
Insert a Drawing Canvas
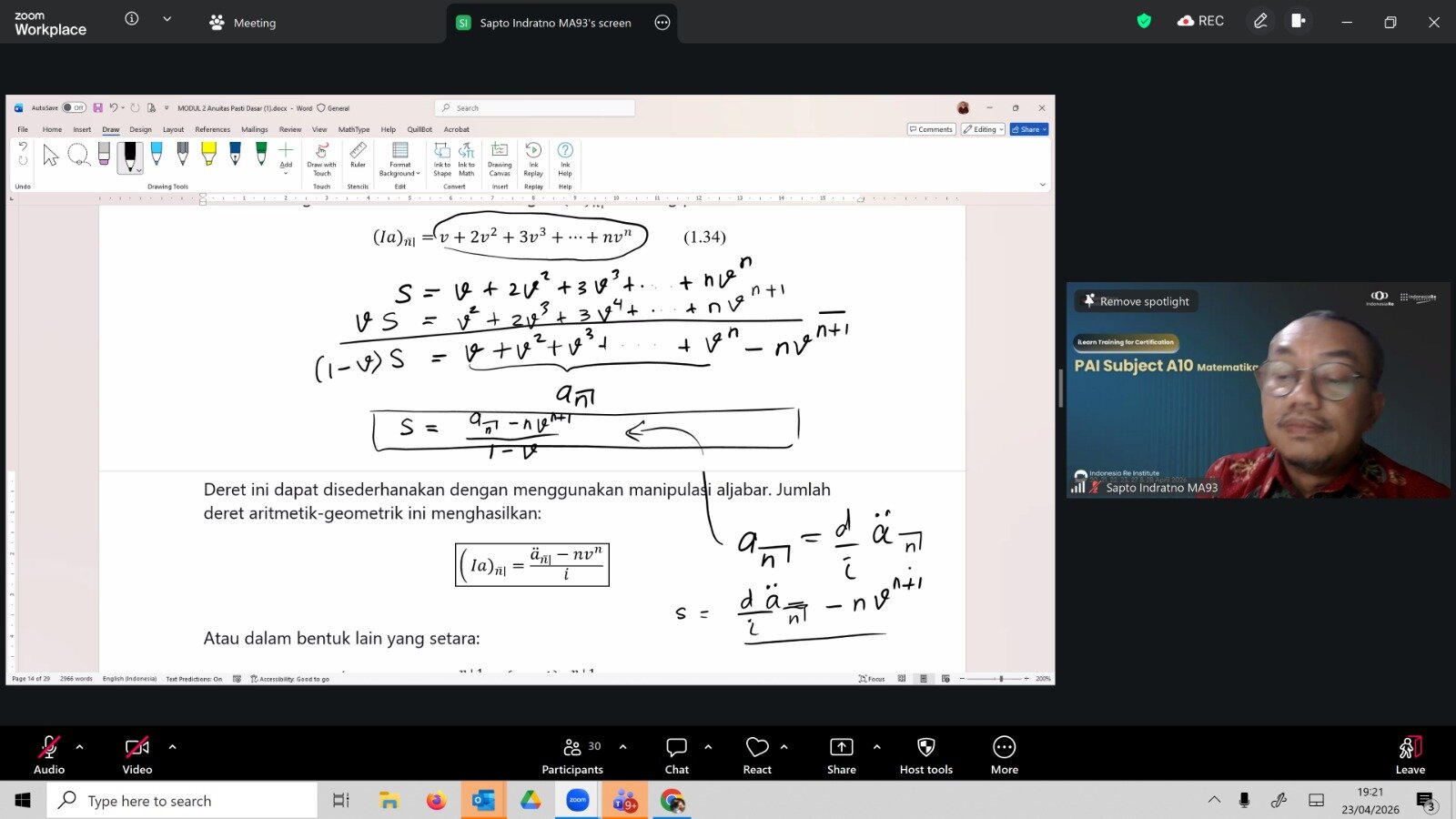coord(500,159)
